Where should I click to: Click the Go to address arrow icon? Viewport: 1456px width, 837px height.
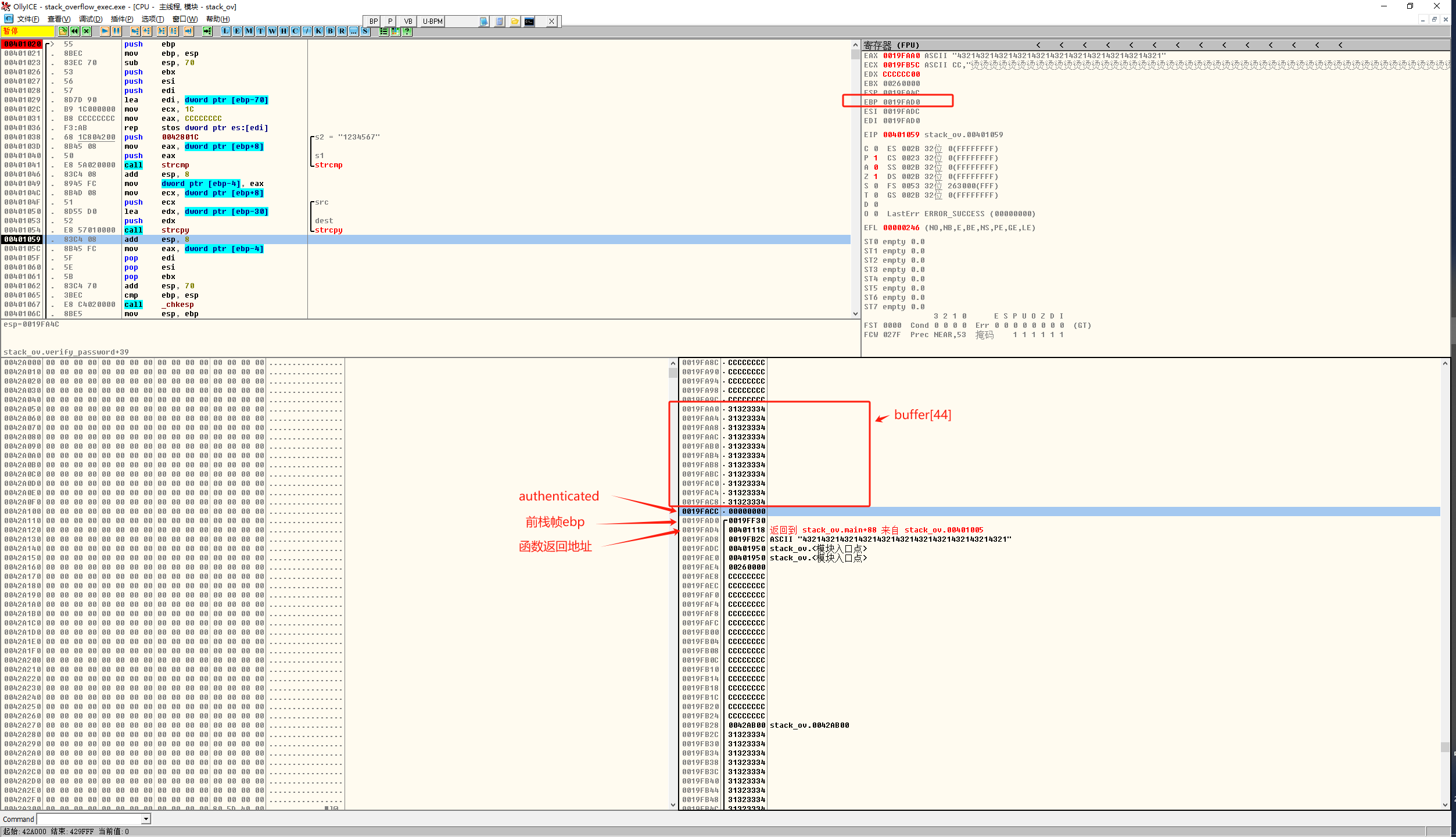207,31
